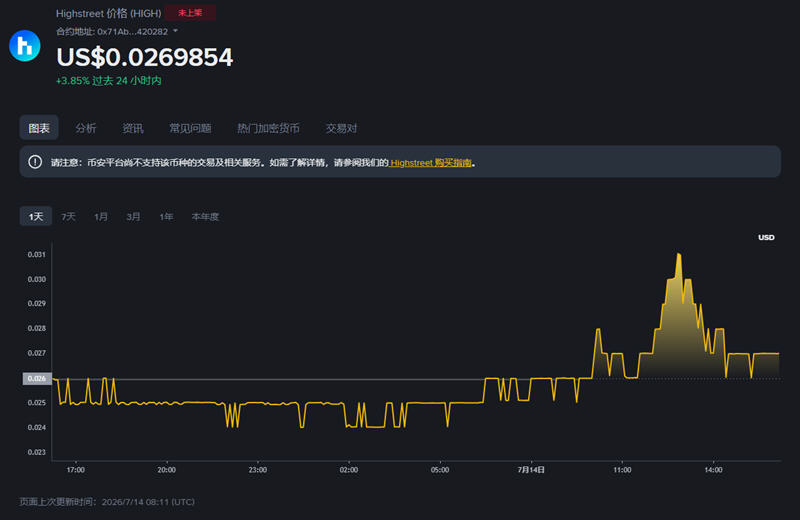Viewport: 800px width, 520px height.
Task: Click the 未上架 status badge
Action: [190, 13]
